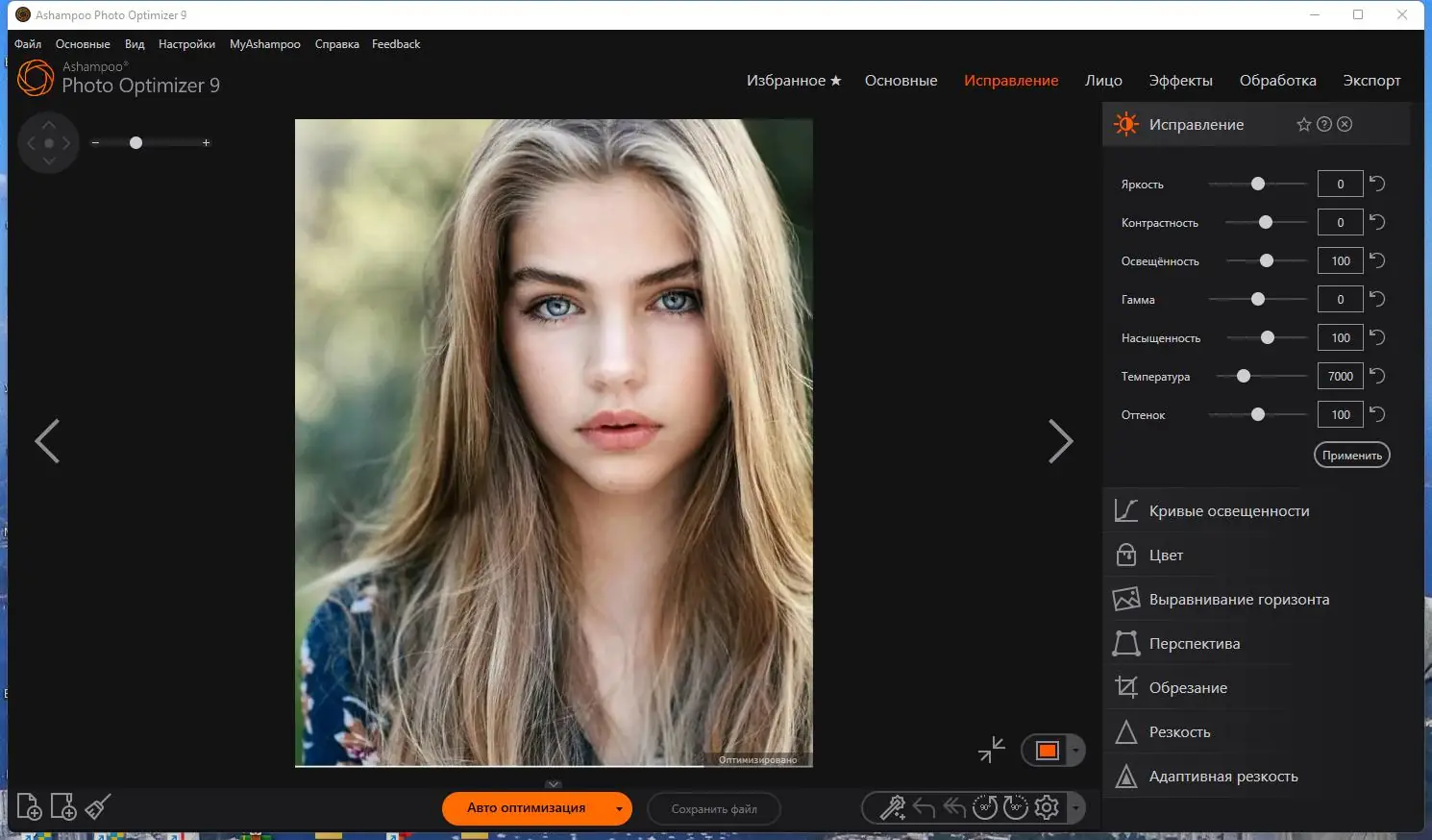1432x840 pixels.
Task: Add Исправление panel to favorites with star
Action: pos(1304,124)
